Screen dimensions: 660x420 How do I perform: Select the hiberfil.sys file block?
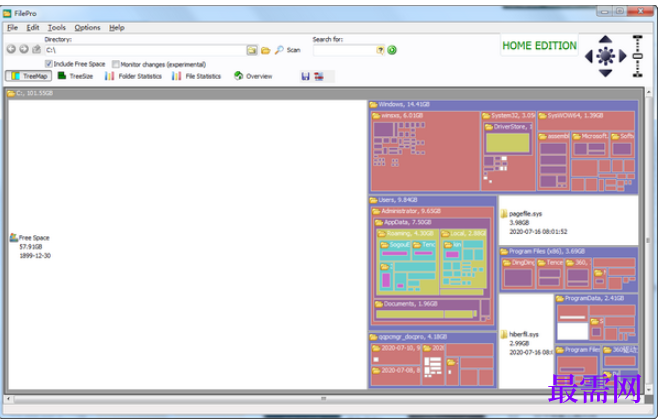tap(526, 342)
